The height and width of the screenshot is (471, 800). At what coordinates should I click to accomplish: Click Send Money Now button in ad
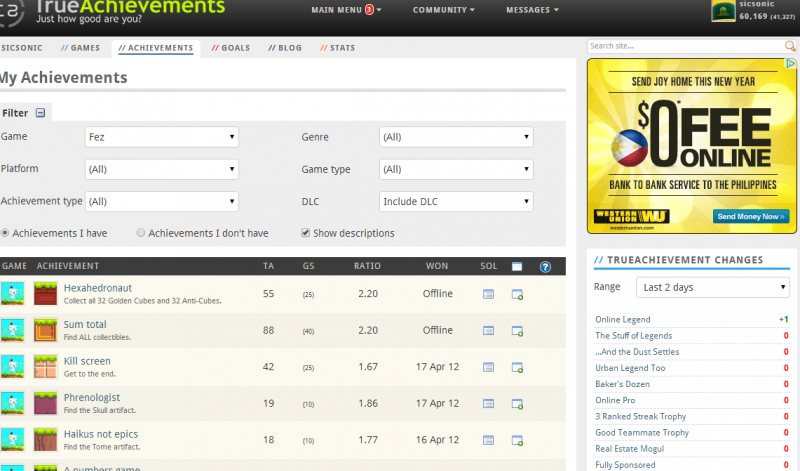[x=751, y=216]
